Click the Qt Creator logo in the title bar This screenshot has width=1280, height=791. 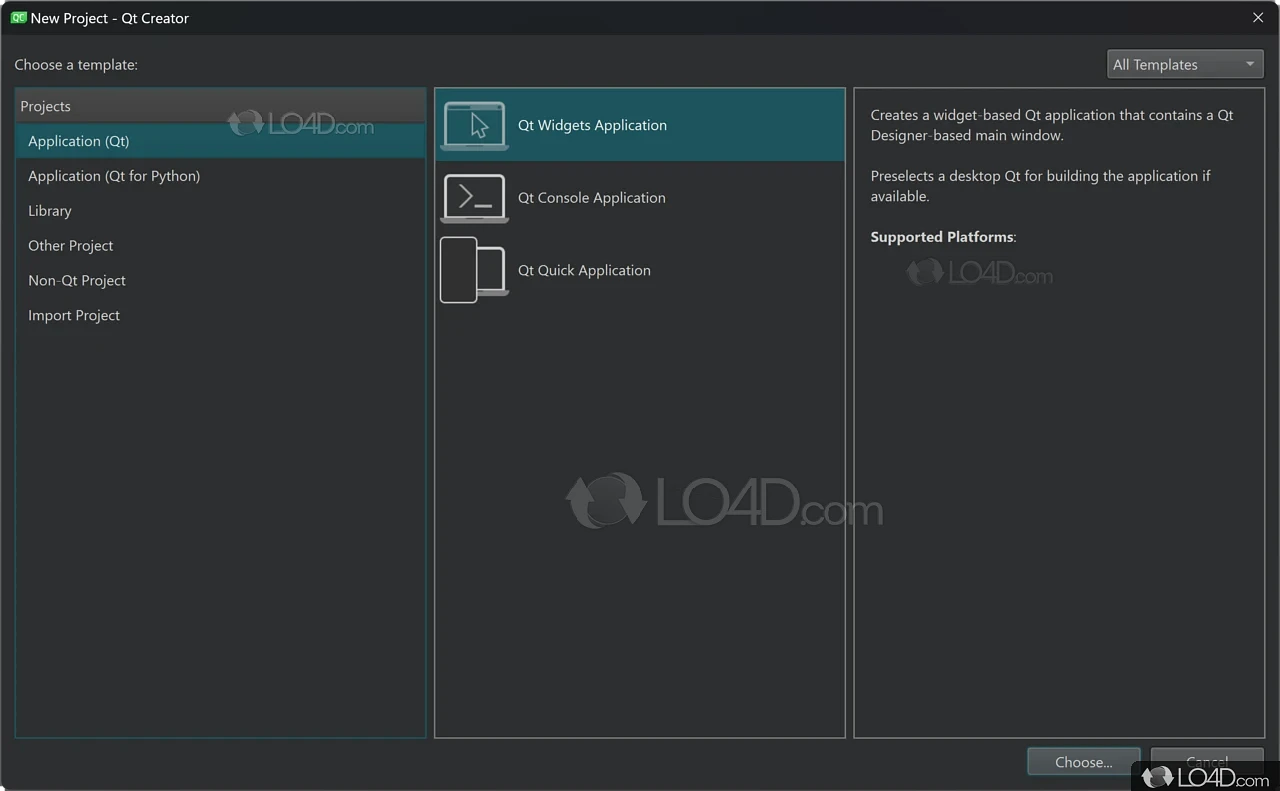(17, 17)
